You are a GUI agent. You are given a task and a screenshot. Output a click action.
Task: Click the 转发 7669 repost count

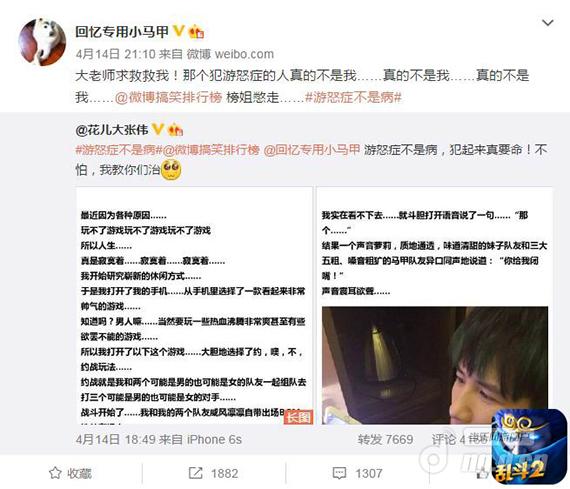[x=385, y=440]
